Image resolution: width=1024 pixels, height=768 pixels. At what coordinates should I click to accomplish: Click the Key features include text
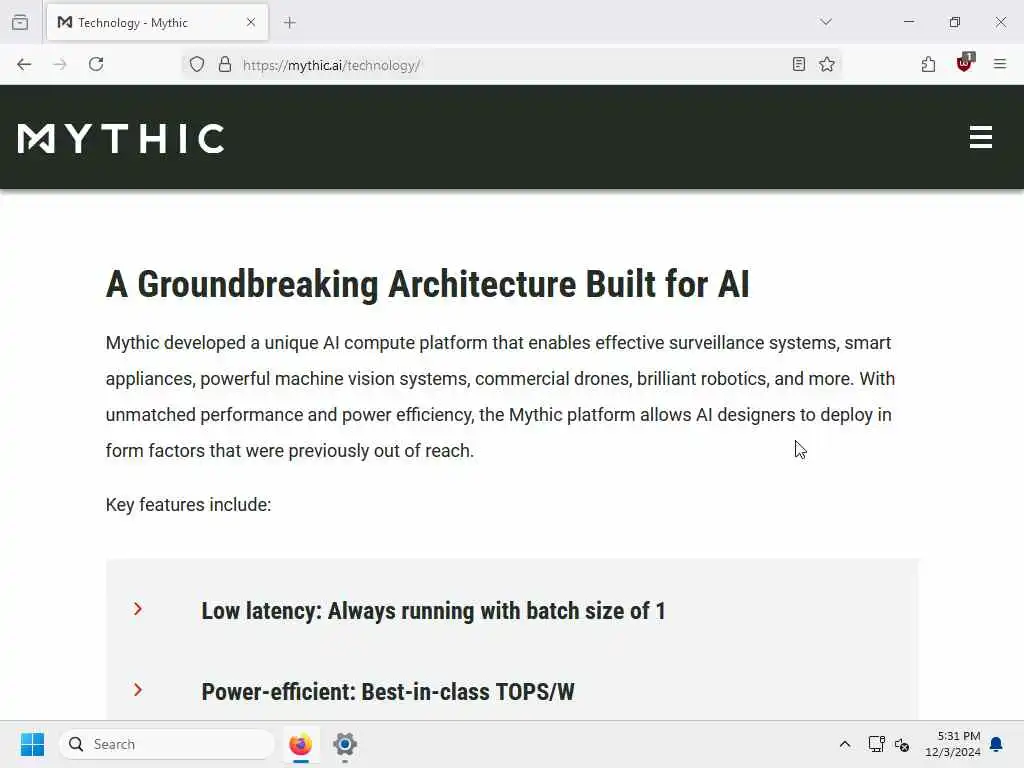tap(188, 505)
